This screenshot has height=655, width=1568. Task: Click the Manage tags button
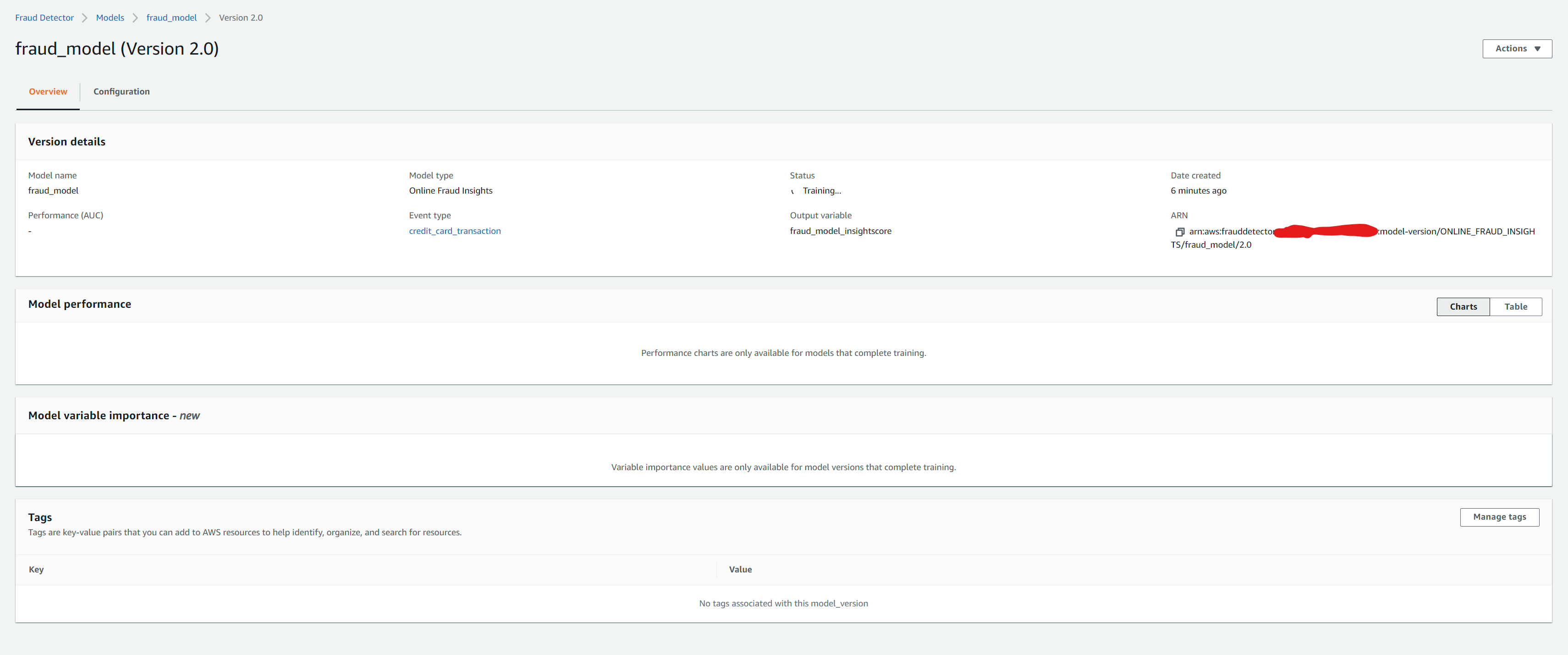point(1499,516)
